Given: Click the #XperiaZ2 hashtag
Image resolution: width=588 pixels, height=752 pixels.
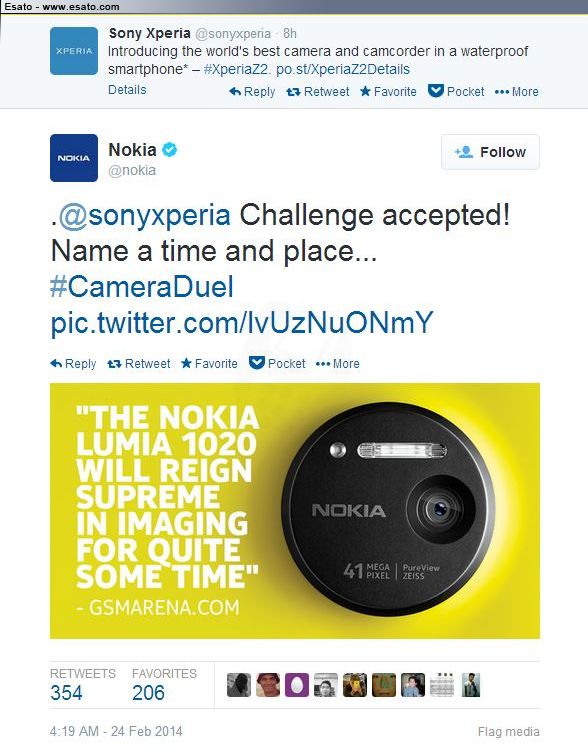Looking at the screenshot, I should [237, 69].
